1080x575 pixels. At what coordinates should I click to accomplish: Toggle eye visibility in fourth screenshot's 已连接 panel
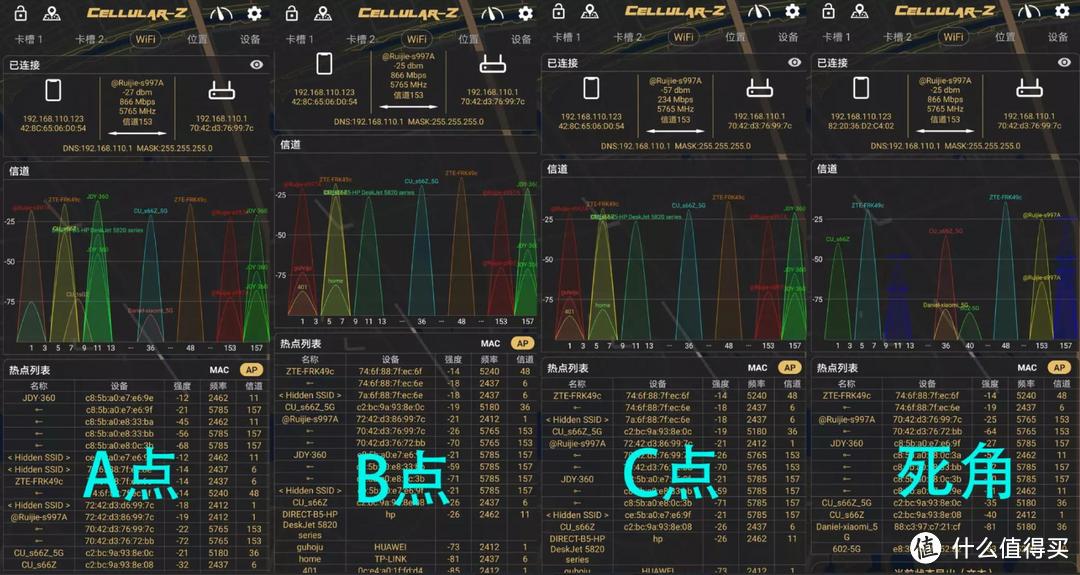pyautogui.click(x=1064, y=63)
